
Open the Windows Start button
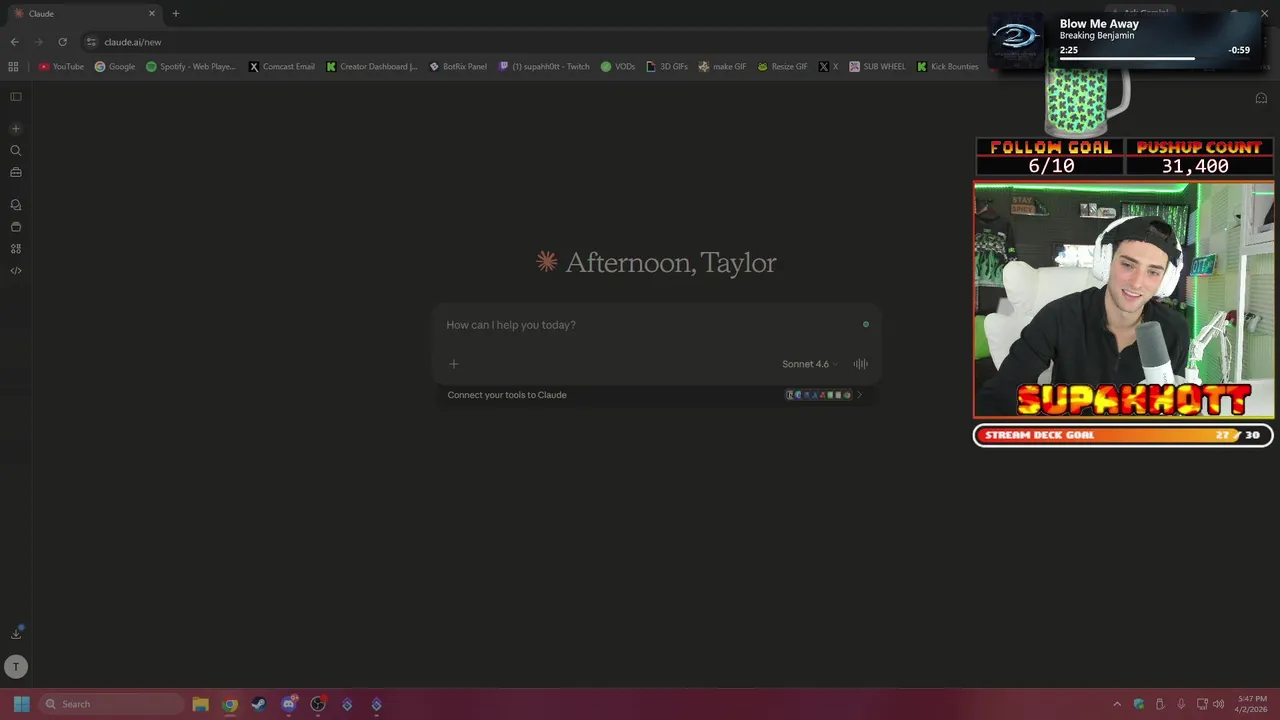point(22,704)
